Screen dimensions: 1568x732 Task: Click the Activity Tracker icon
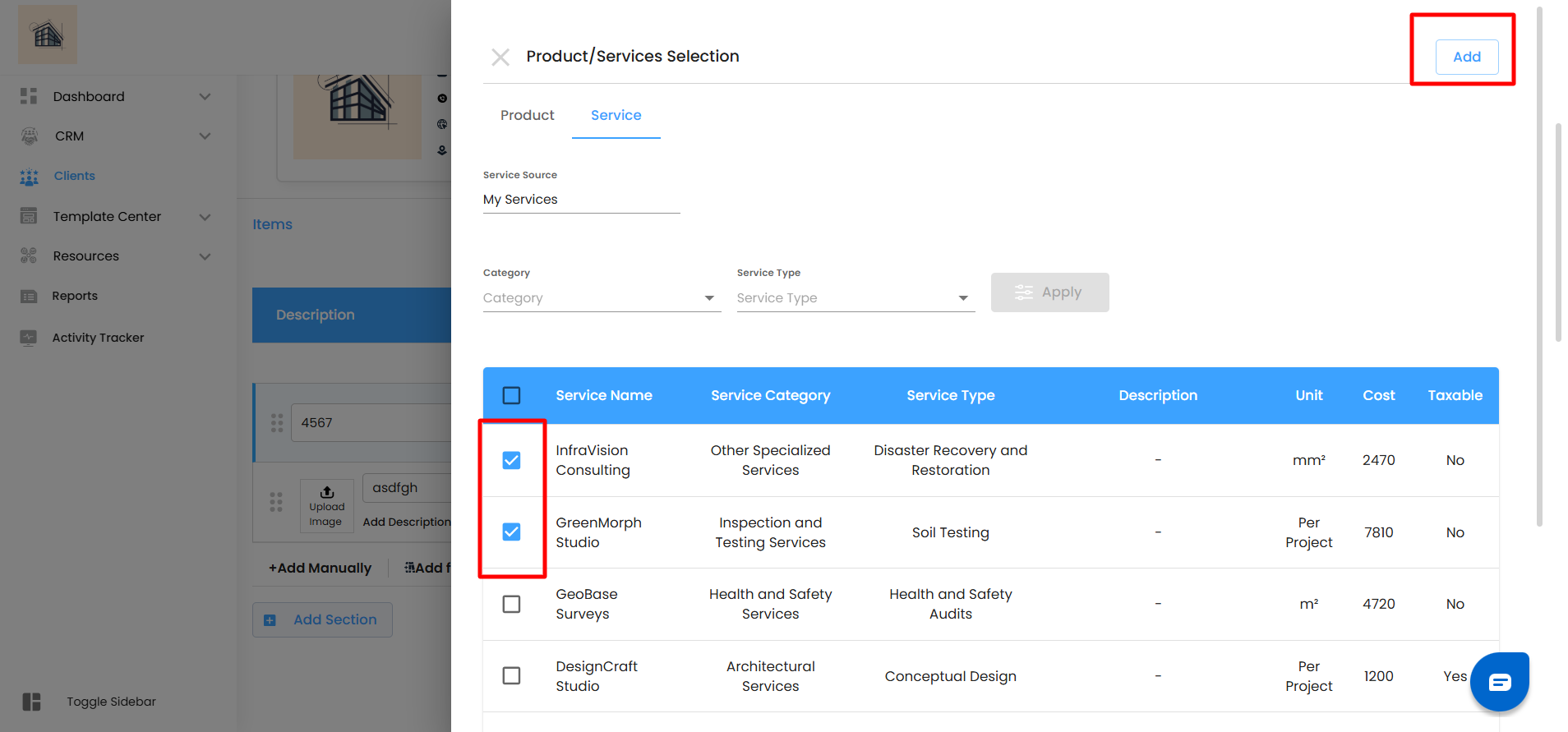tap(29, 338)
